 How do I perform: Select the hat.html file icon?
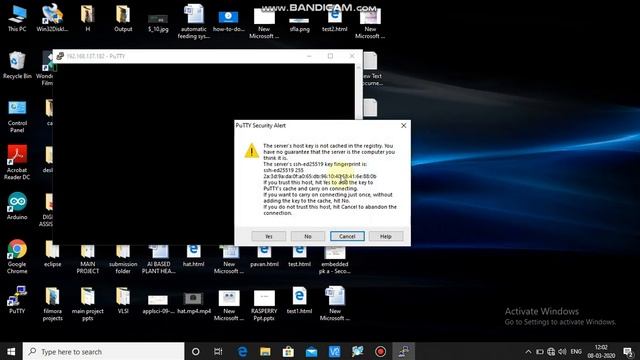pyautogui.click(x=193, y=256)
